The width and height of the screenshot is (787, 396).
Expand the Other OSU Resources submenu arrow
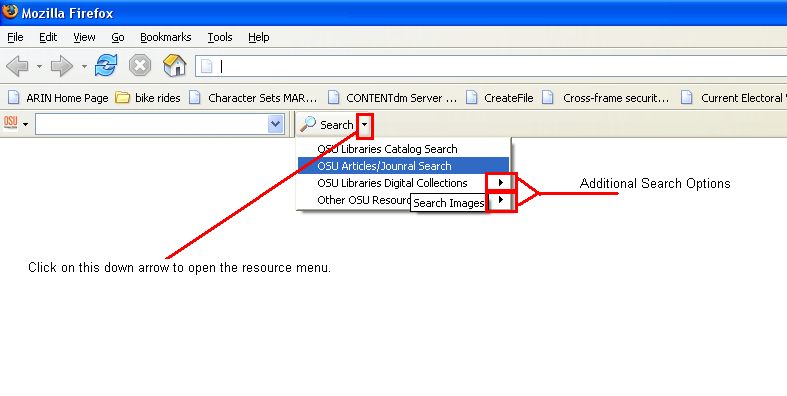point(501,200)
